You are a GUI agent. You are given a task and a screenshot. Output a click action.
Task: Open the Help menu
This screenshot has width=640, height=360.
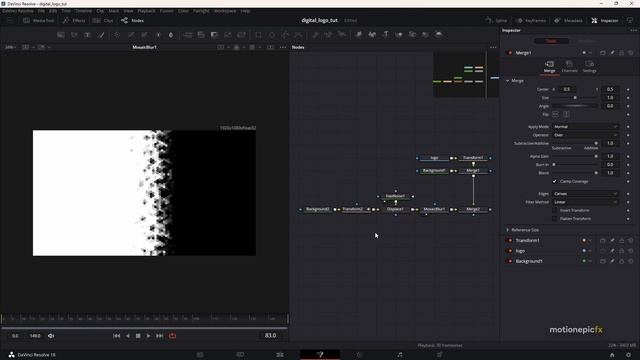[x=245, y=11]
